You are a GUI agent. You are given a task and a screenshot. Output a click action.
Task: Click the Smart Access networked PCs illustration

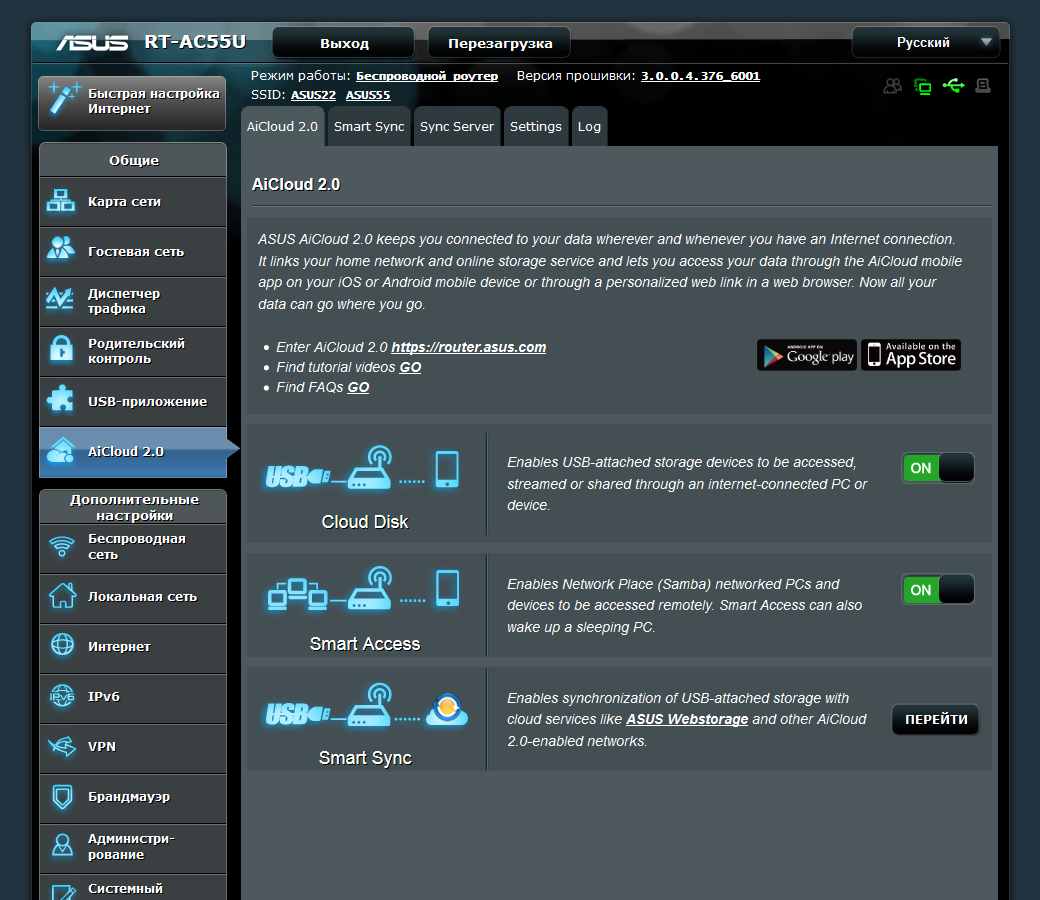click(x=363, y=589)
